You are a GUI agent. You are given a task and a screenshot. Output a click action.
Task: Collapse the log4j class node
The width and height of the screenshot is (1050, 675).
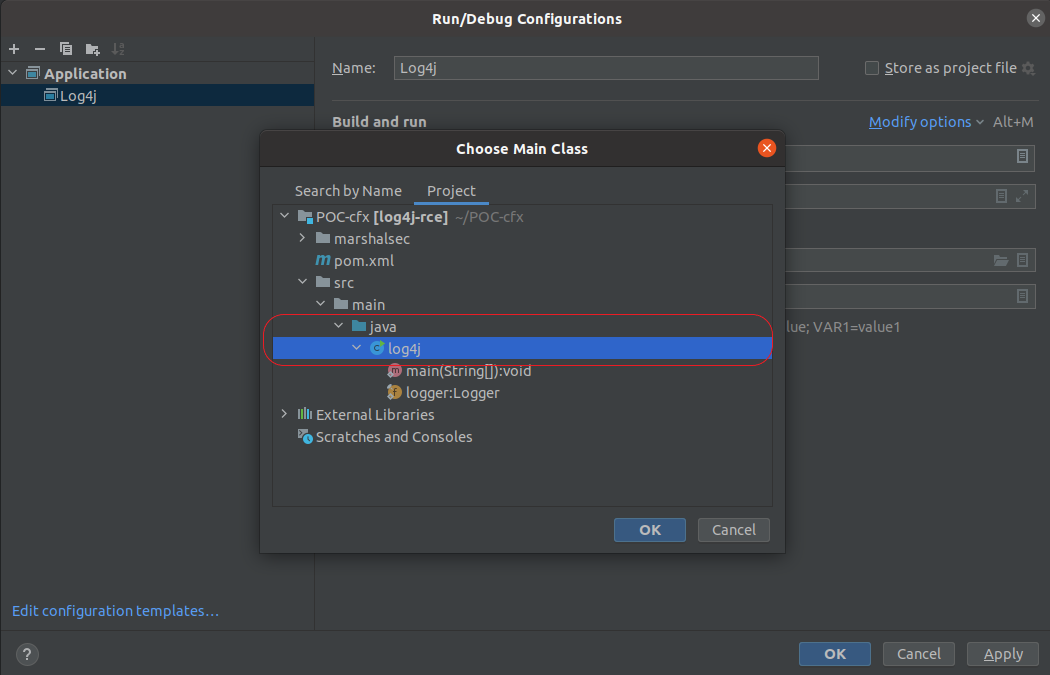[357, 348]
